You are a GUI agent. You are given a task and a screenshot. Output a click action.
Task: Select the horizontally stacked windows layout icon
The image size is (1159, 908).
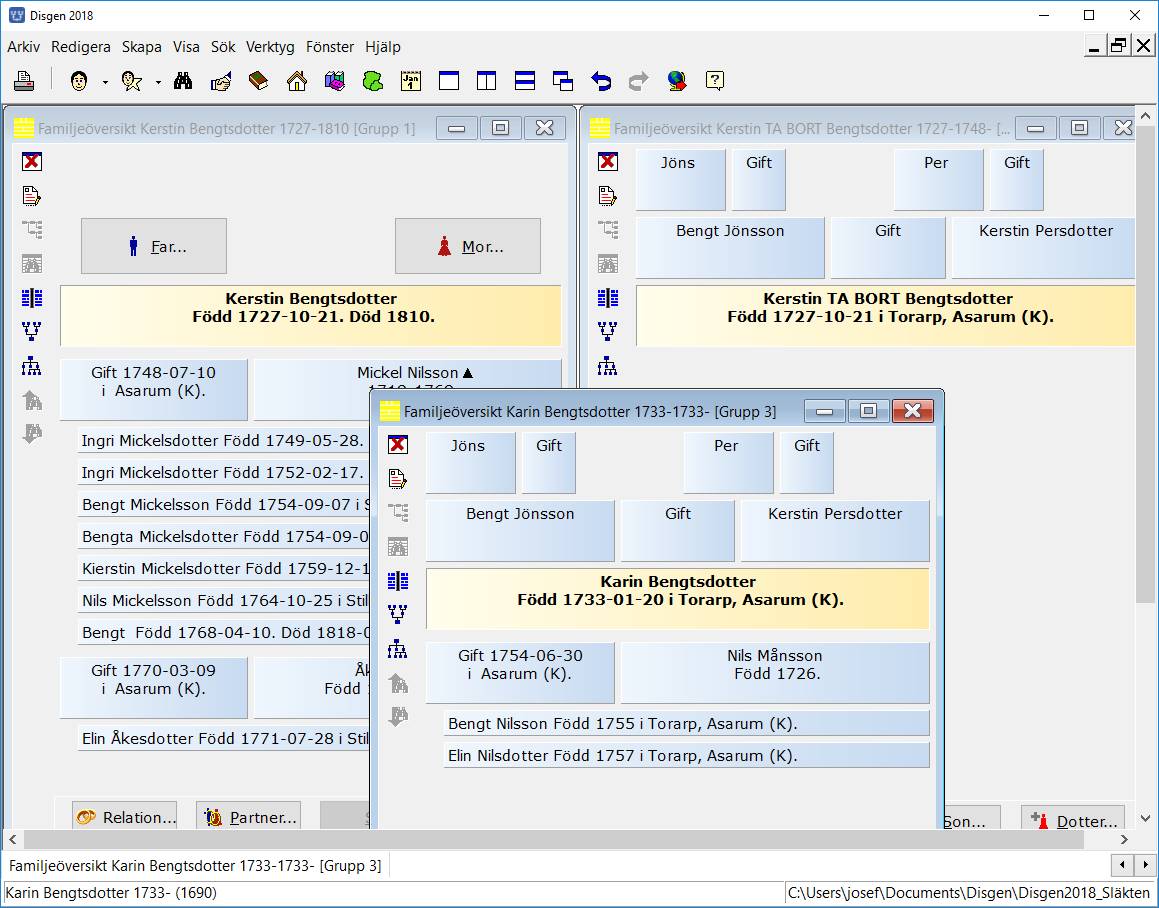pyautogui.click(x=525, y=81)
